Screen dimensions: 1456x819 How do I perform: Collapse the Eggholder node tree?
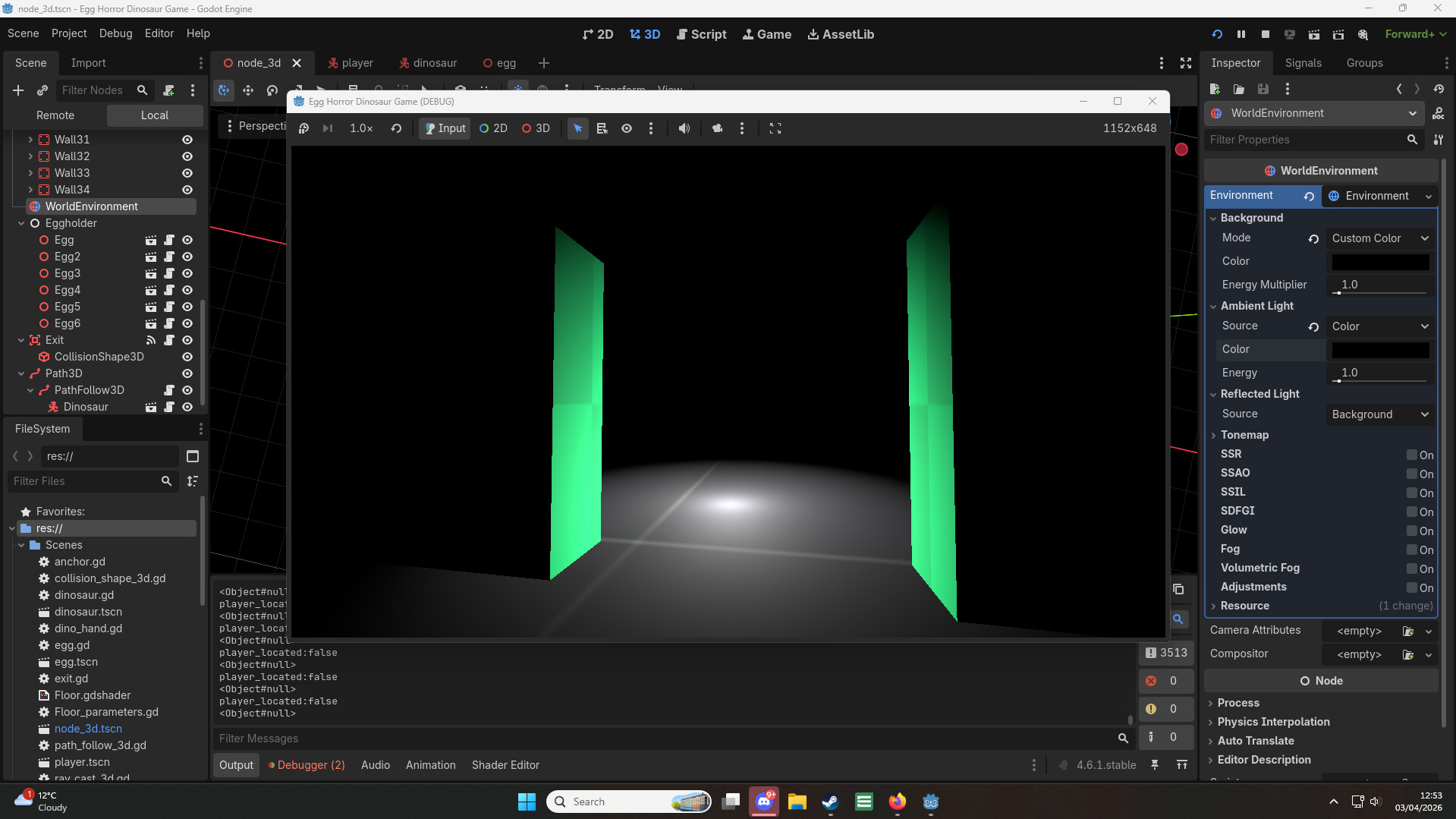pyautogui.click(x=21, y=223)
